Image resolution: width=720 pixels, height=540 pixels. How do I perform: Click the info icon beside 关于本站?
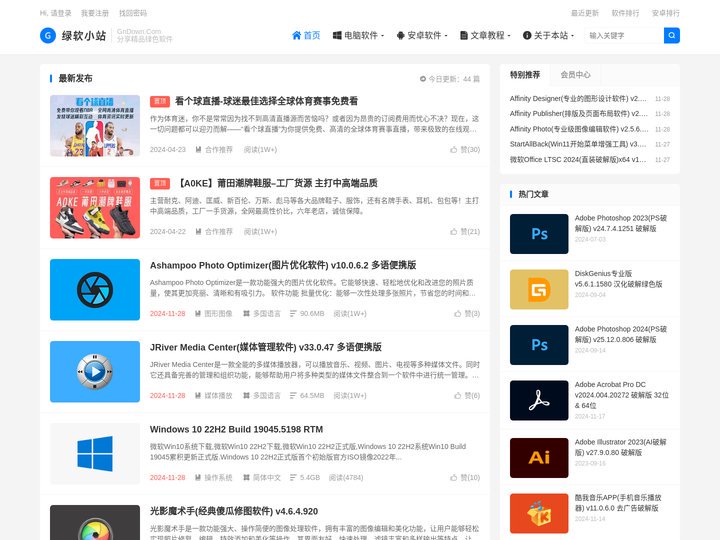coord(527,35)
